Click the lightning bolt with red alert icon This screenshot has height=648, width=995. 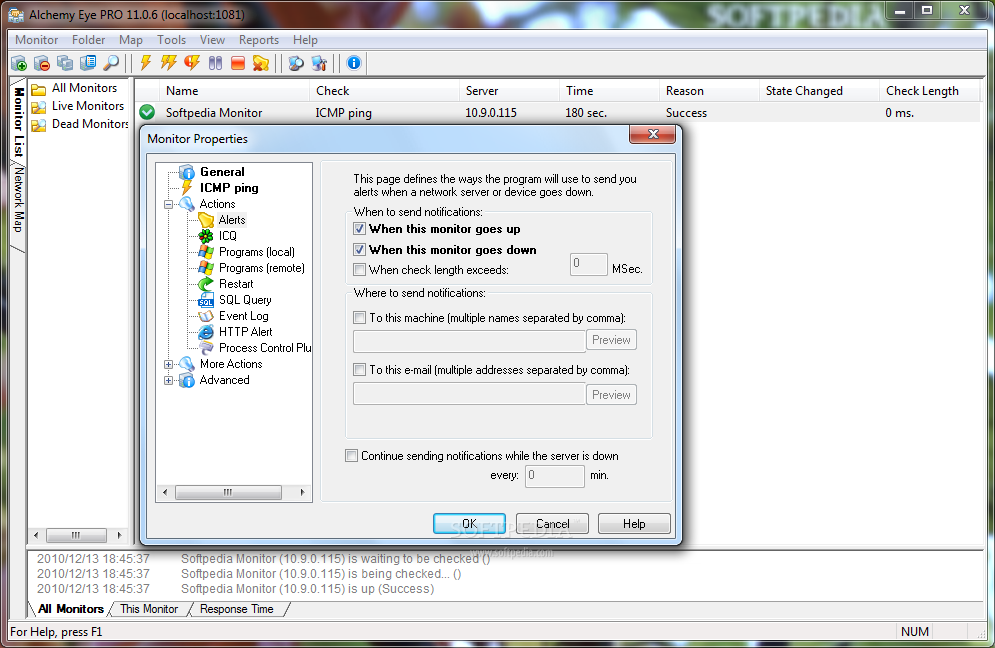tap(192, 63)
